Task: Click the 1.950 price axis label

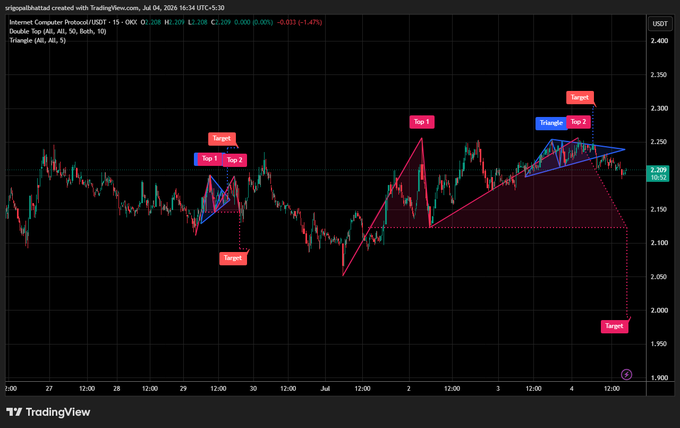Action: (x=659, y=344)
